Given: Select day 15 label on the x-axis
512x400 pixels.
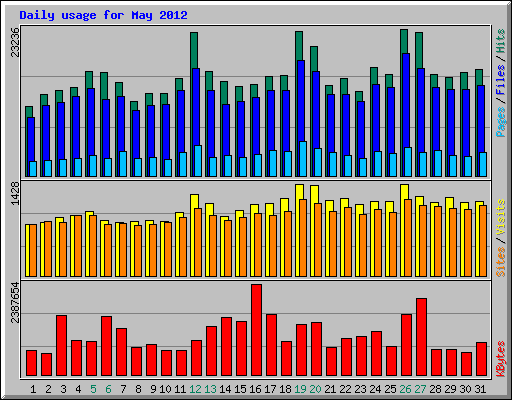Looking at the screenshot, I should click(x=240, y=389).
